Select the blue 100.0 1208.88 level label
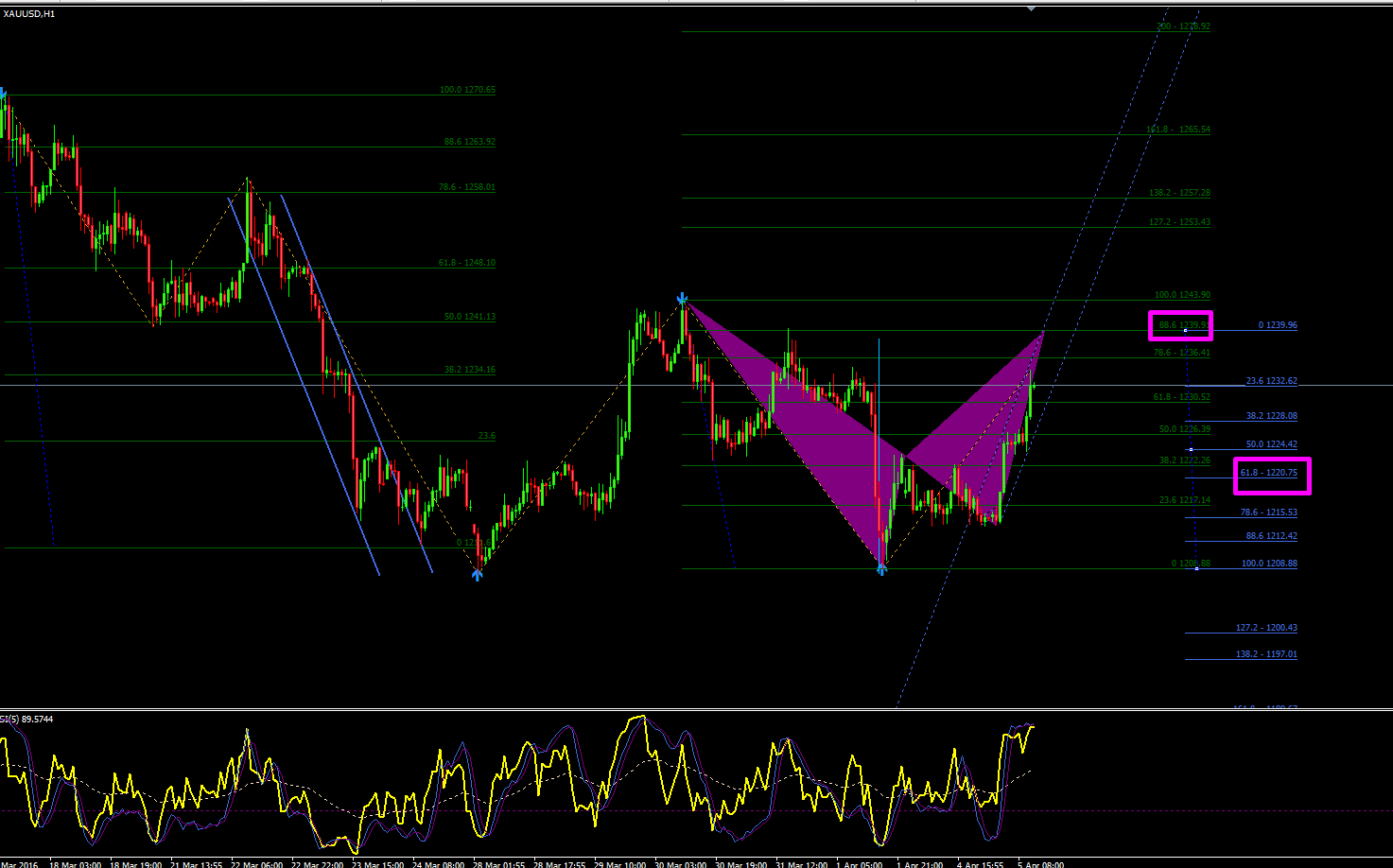 [1269, 564]
